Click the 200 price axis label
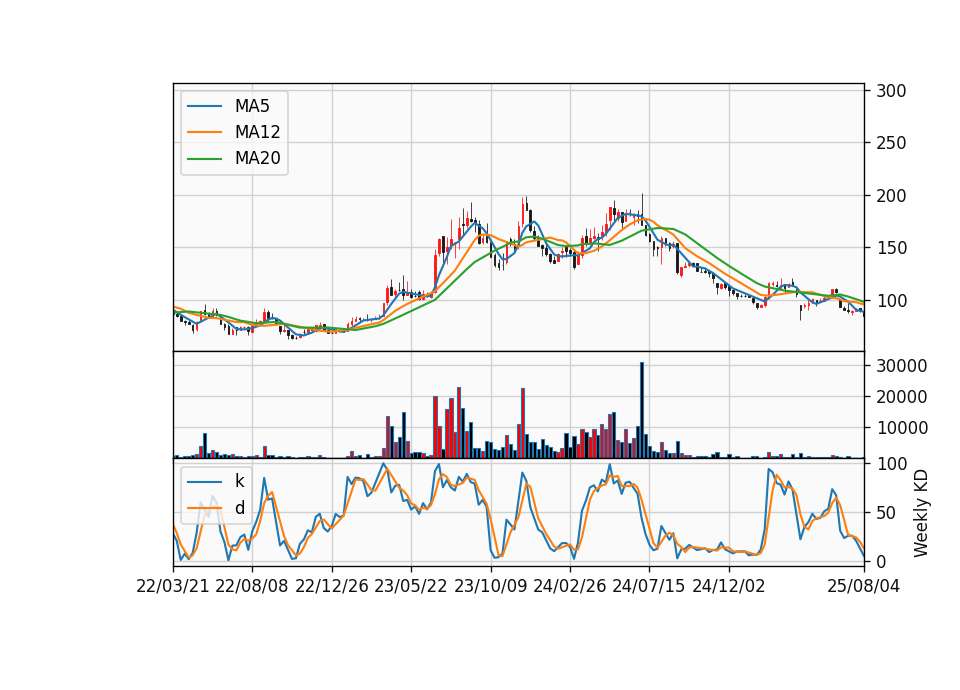 891,196
